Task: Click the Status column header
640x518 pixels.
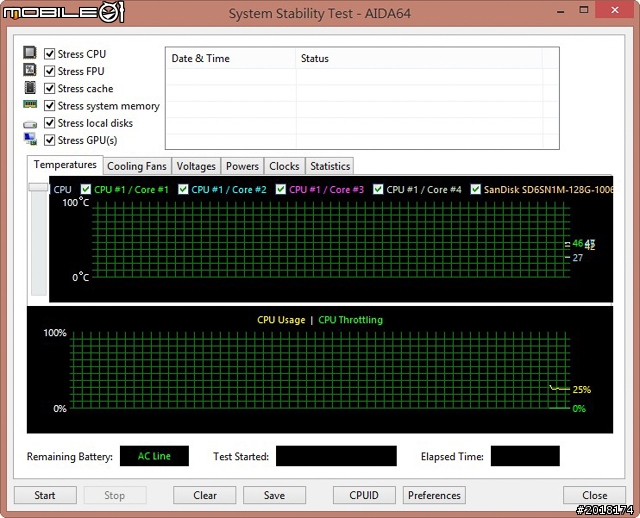Action: pyautogui.click(x=419, y=58)
